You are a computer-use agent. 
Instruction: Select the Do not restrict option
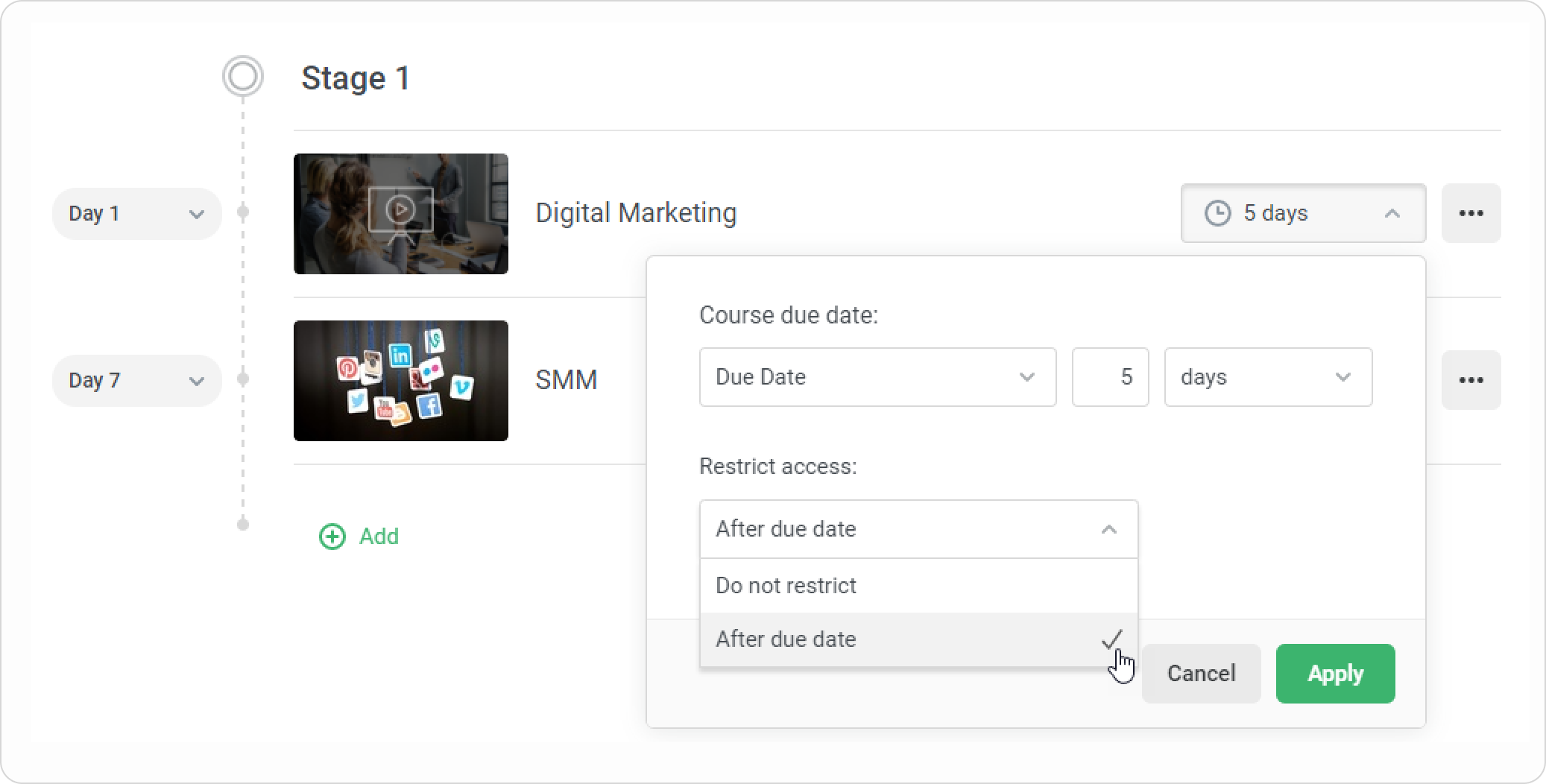[918, 586]
